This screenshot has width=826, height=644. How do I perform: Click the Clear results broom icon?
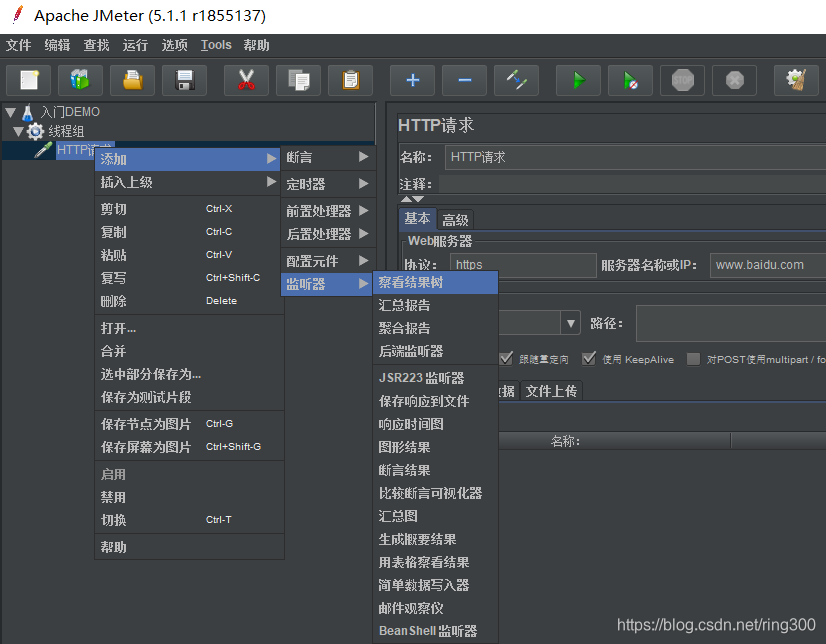coord(796,81)
